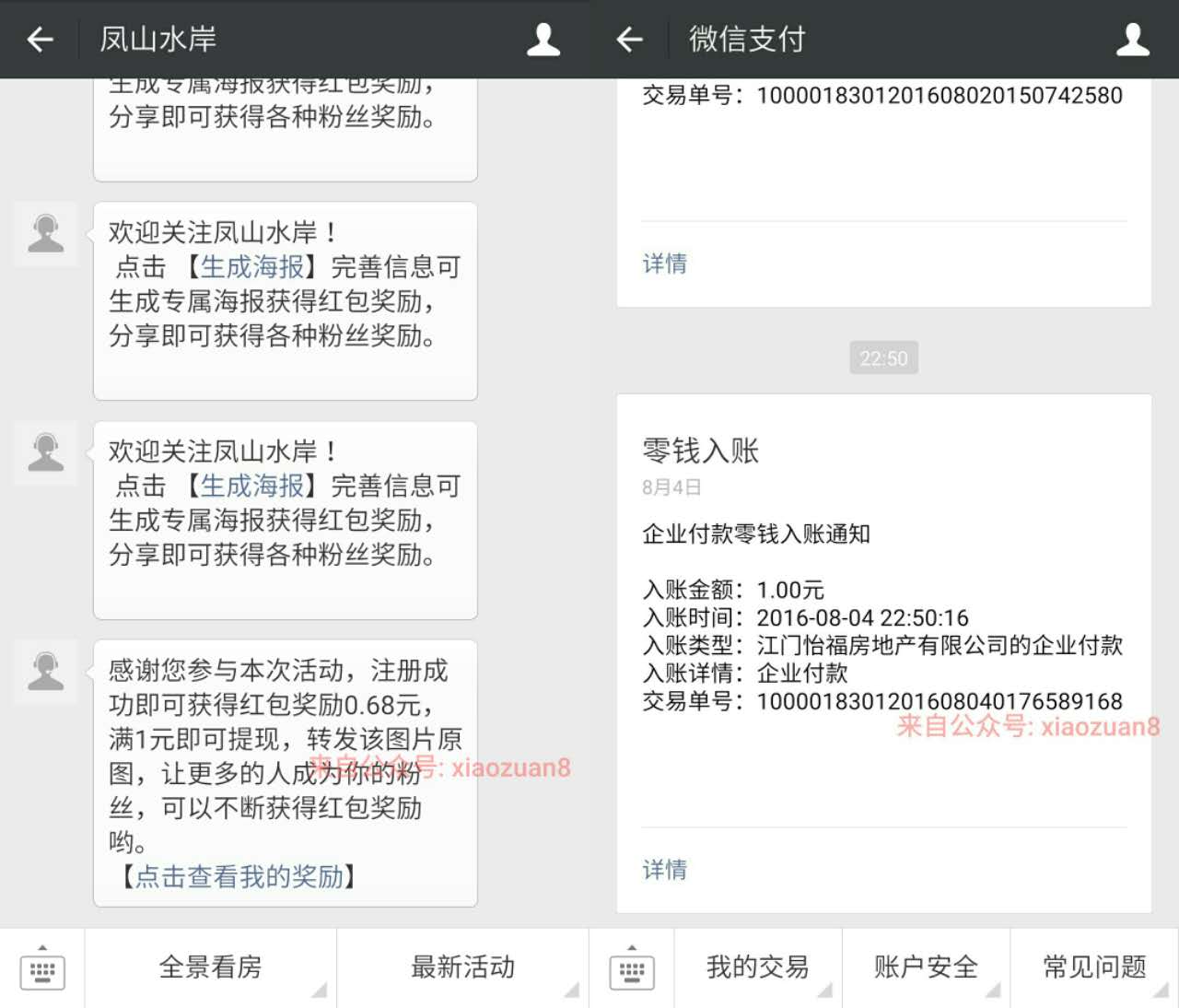Open 凤山水岸 account profile icon
This screenshot has height=1008, width=1179.
pos(543,40)
